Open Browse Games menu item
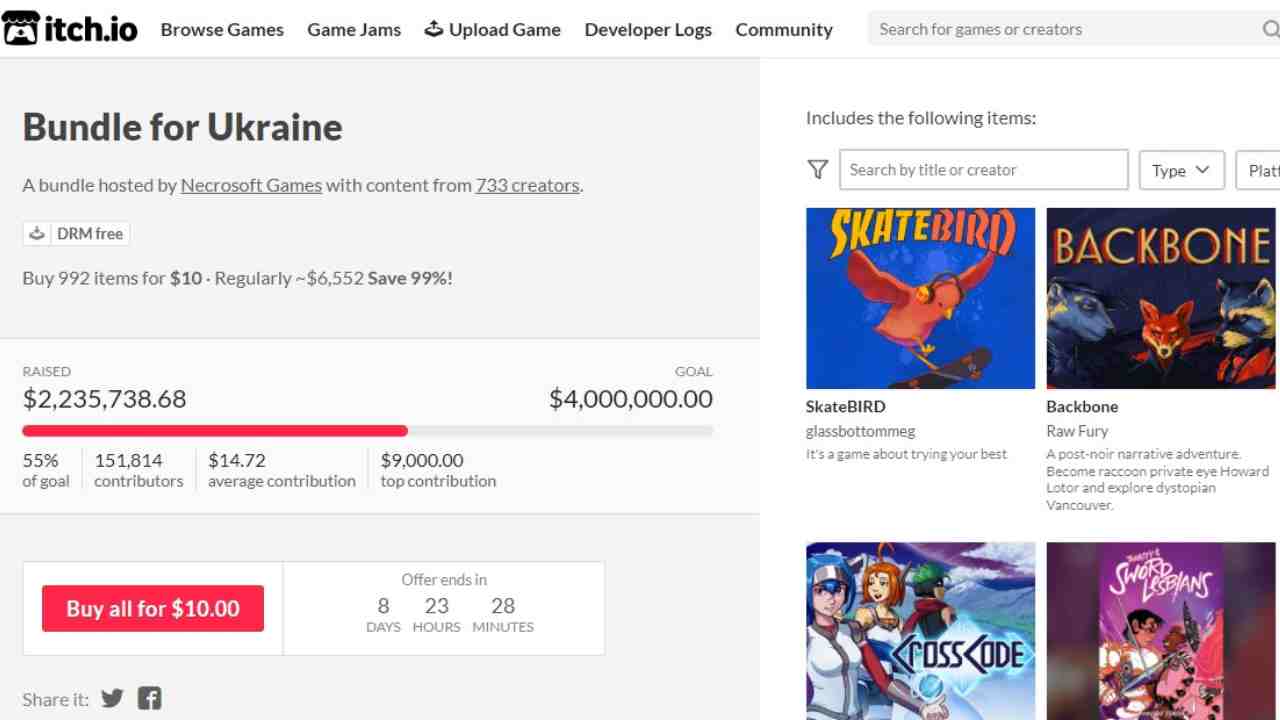This screenshot has width=1280, height=720. [222, 29]
